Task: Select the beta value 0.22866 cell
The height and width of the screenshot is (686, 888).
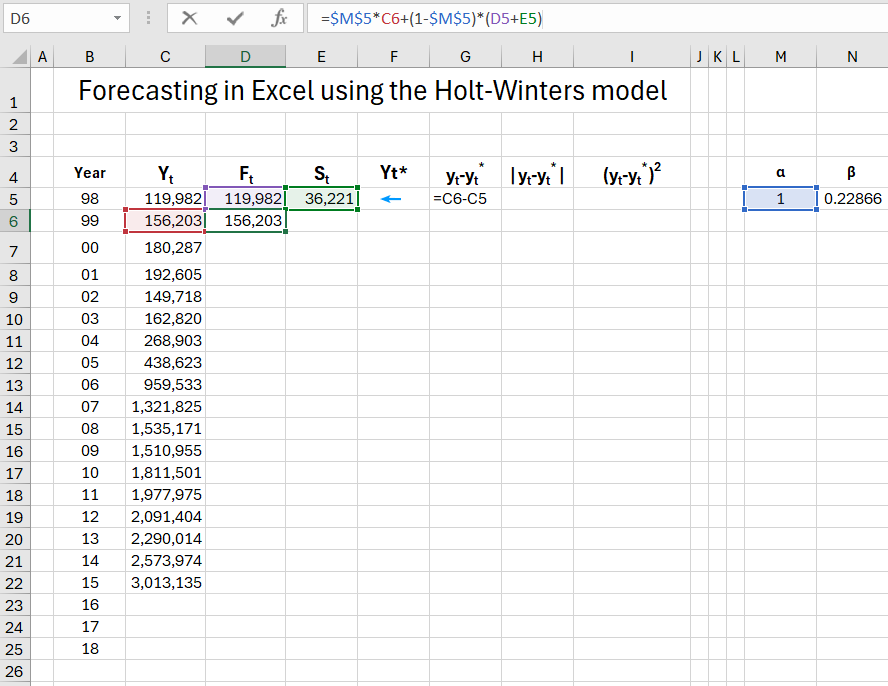Action: 852,199
